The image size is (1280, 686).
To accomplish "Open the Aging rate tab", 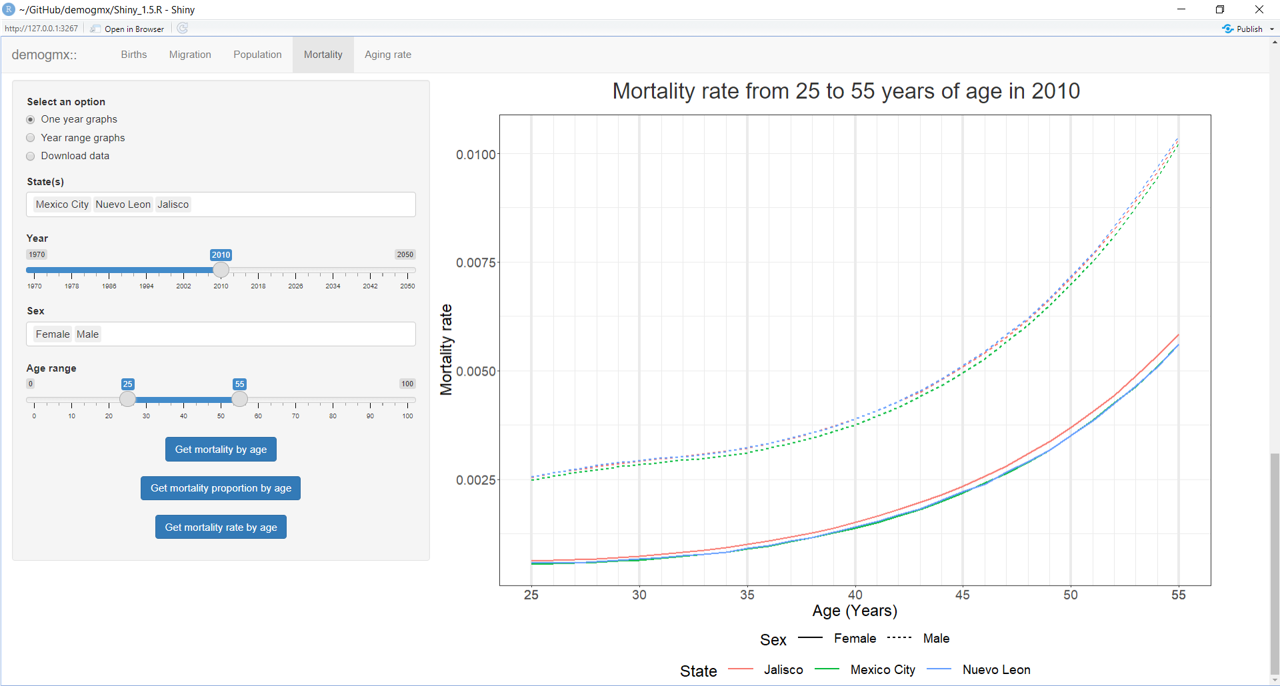I will (x=387, y=55).
